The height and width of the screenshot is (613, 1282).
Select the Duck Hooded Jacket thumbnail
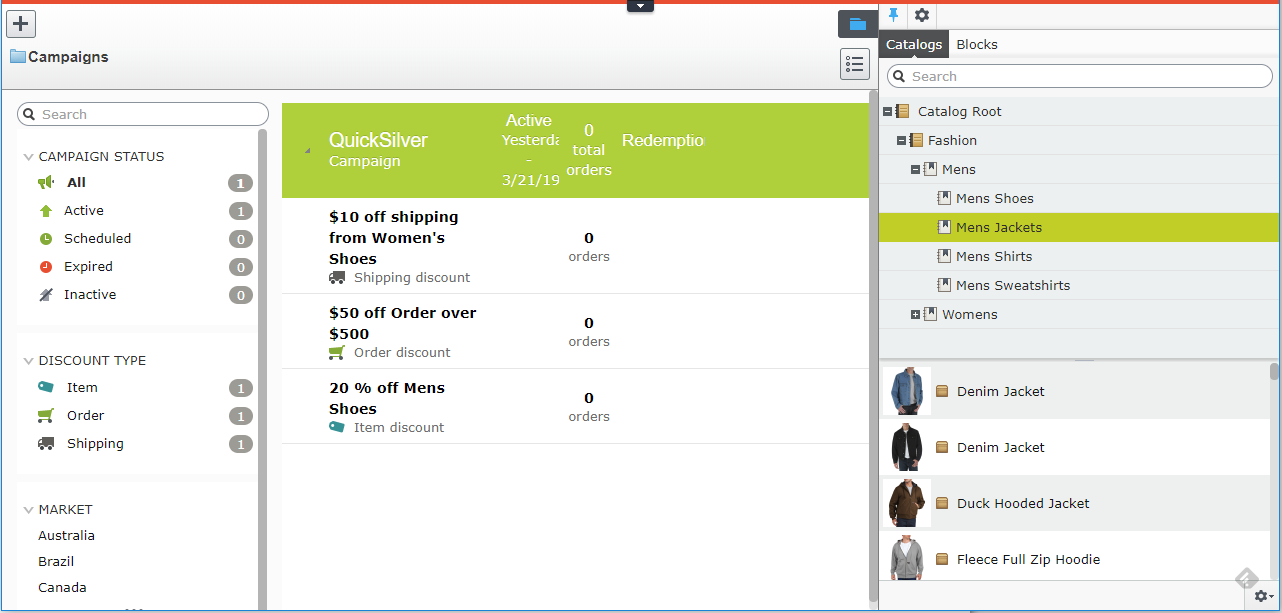pyautogui.click(x=908, y=503)
